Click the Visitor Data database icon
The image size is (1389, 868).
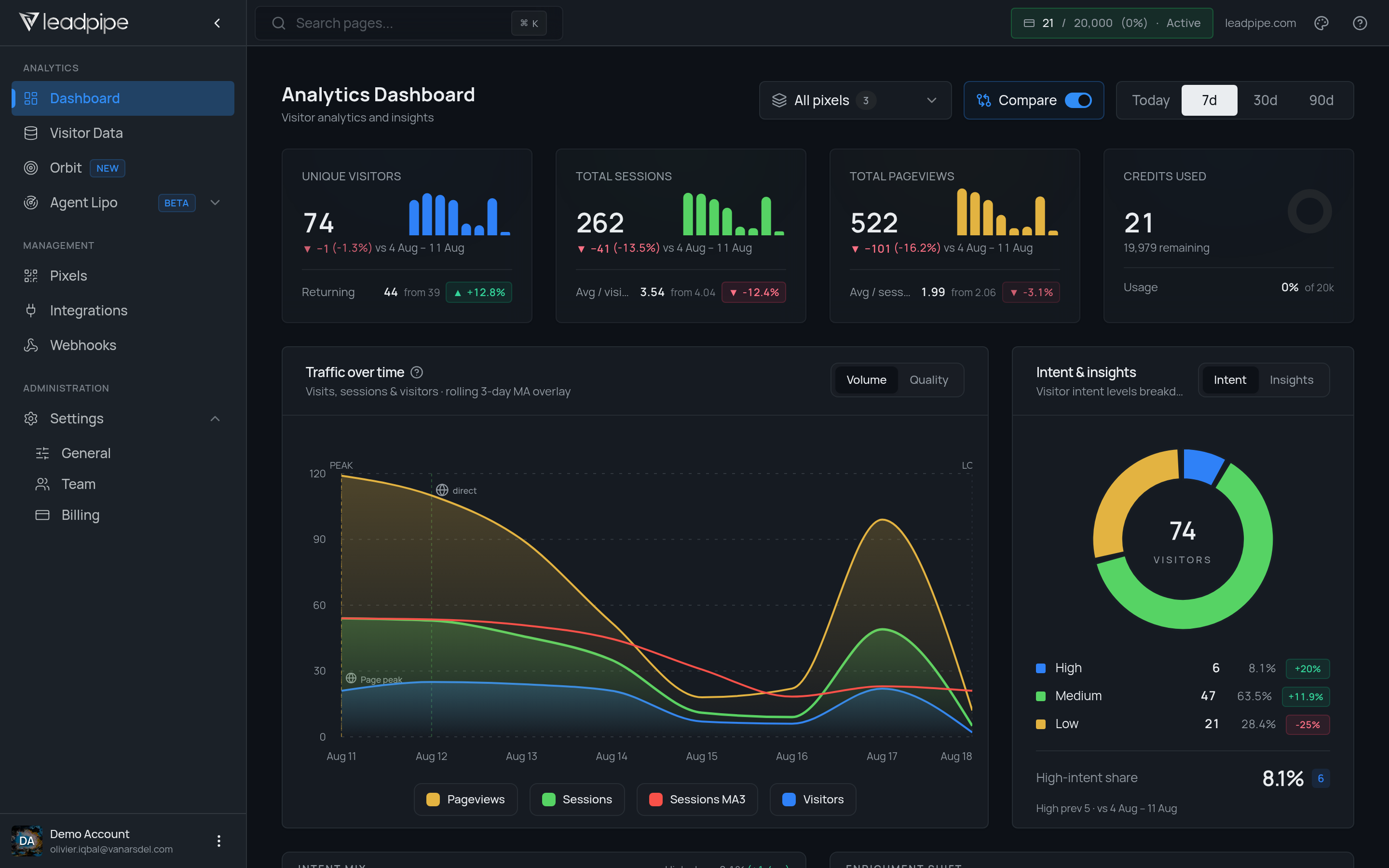(31, 133)
